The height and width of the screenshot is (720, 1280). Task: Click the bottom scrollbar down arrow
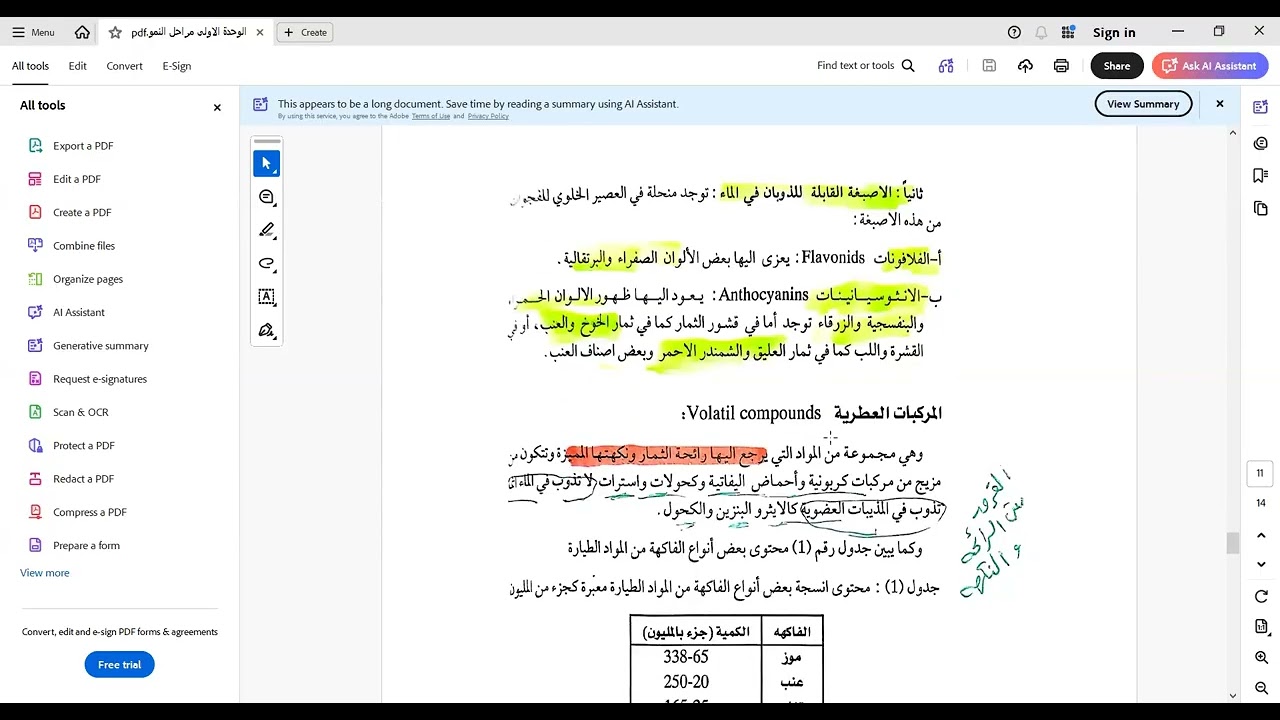point(1232,696)
